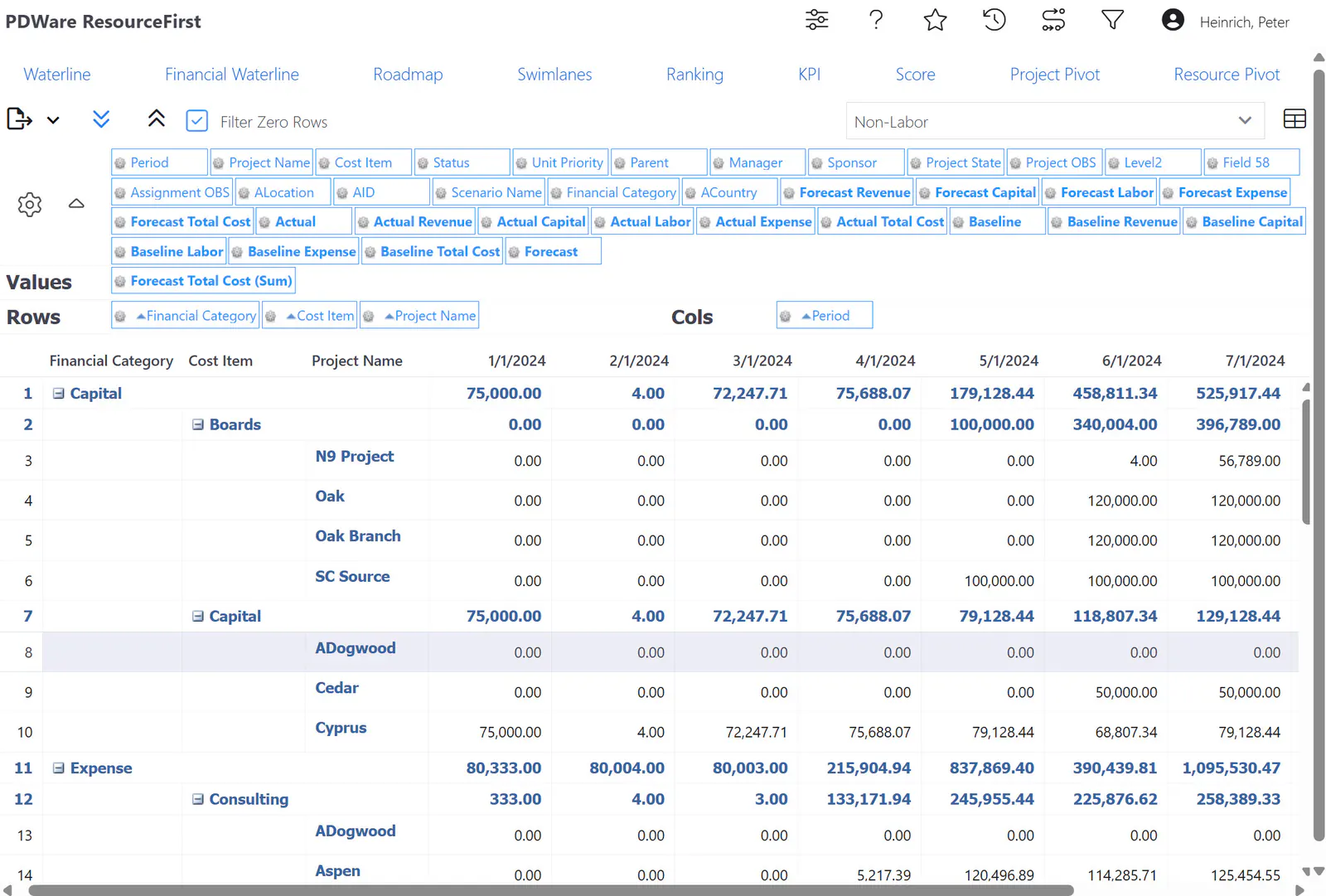Switch to the Project Pivot tab
This screenshot has width=1326, height=896.
pos(1055,75)
